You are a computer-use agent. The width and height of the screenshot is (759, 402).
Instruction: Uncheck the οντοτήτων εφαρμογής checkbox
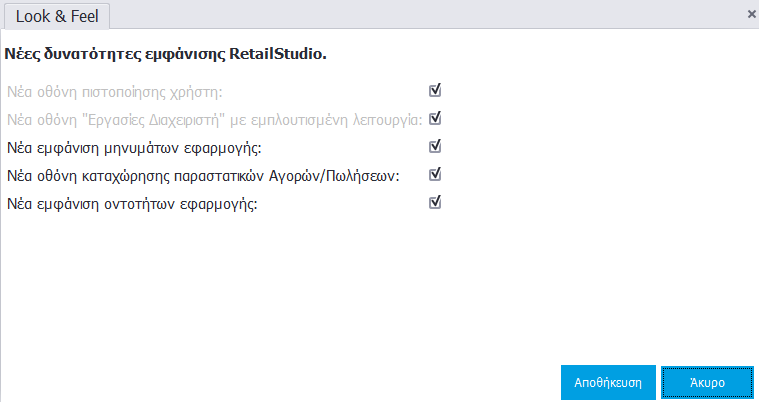[435, 203]
